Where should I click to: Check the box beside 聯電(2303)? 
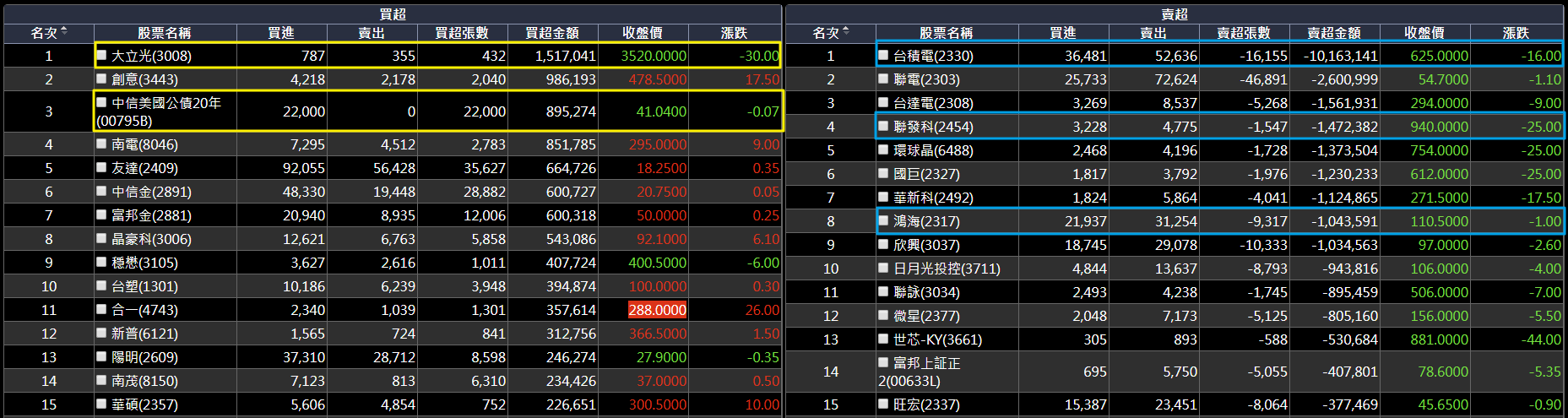tap(884, 79)
